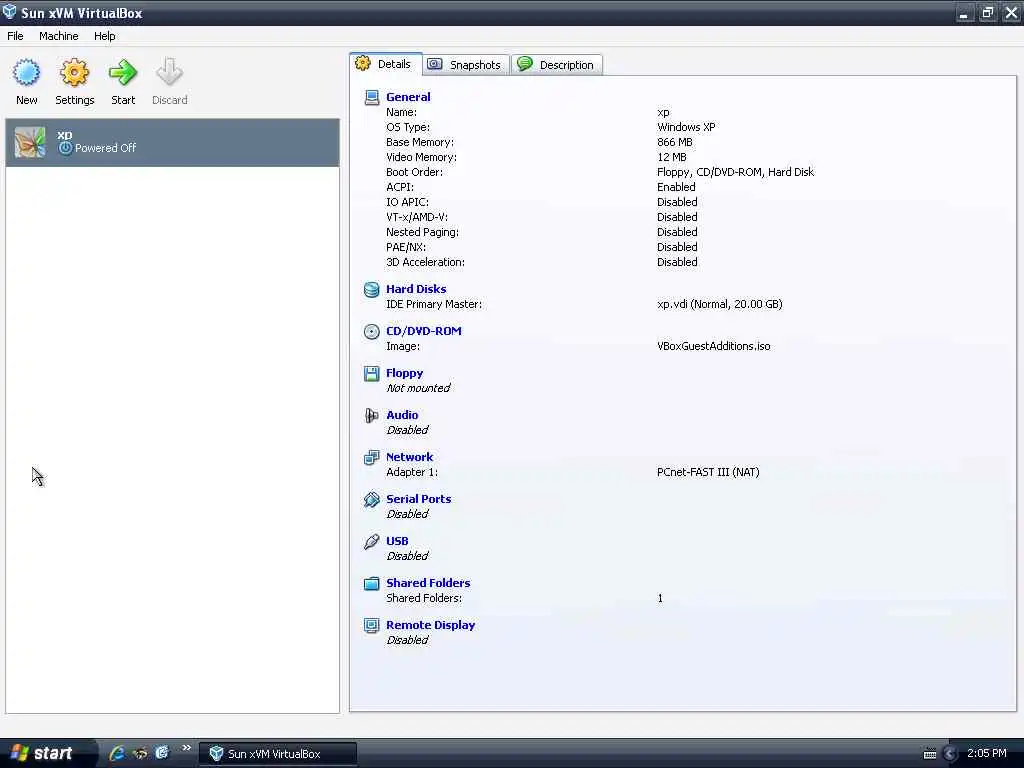Open the Shared Folders settings link
This screenshot has width=1024, height=768.
pos(428,583)
